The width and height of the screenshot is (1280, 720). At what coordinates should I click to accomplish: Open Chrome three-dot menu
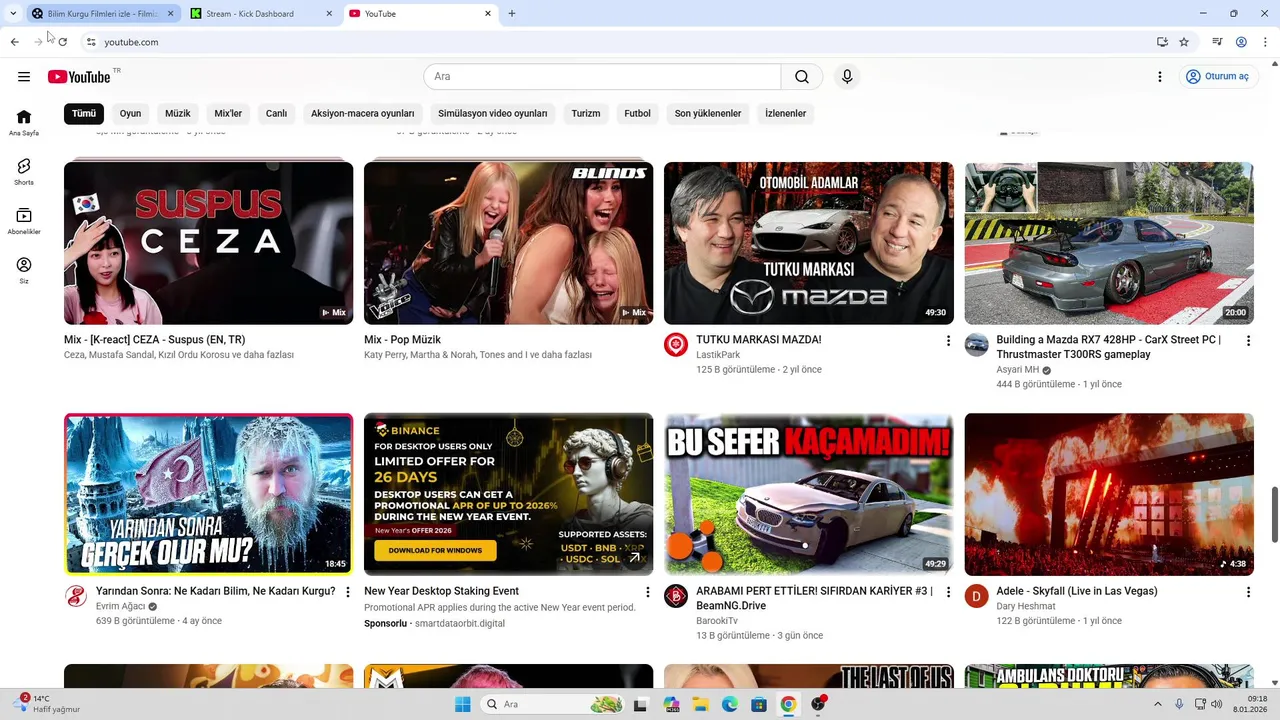[x=1266, y=42]
